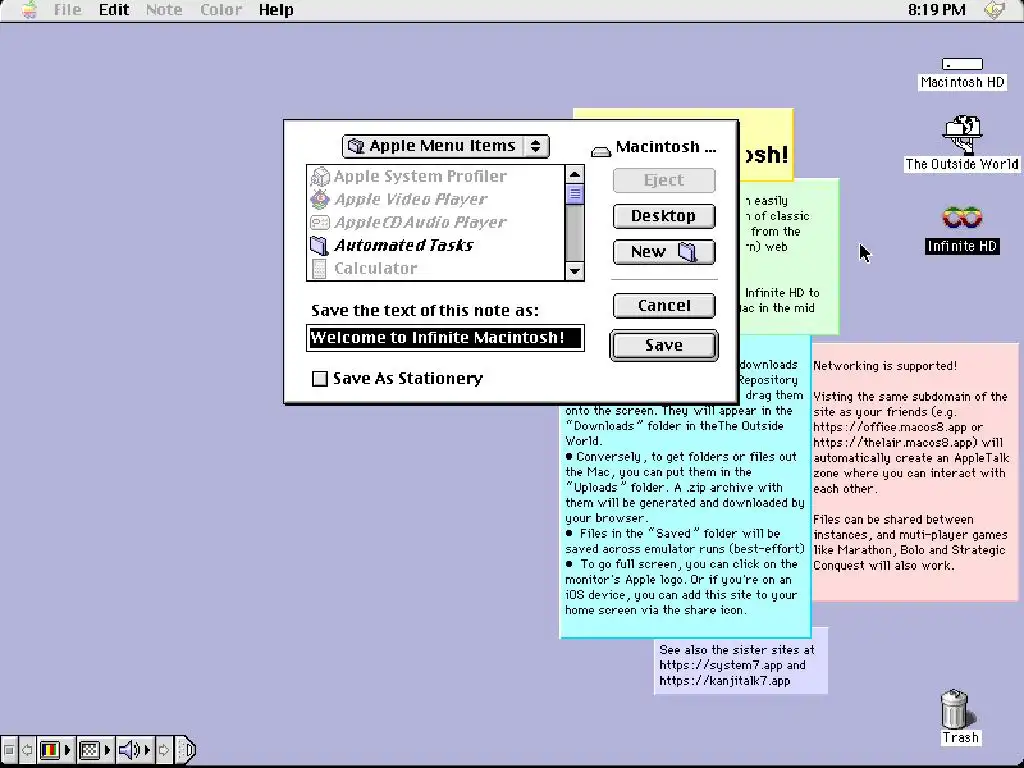Click the control strip close box
The image size is (1024, 768).
9,750
